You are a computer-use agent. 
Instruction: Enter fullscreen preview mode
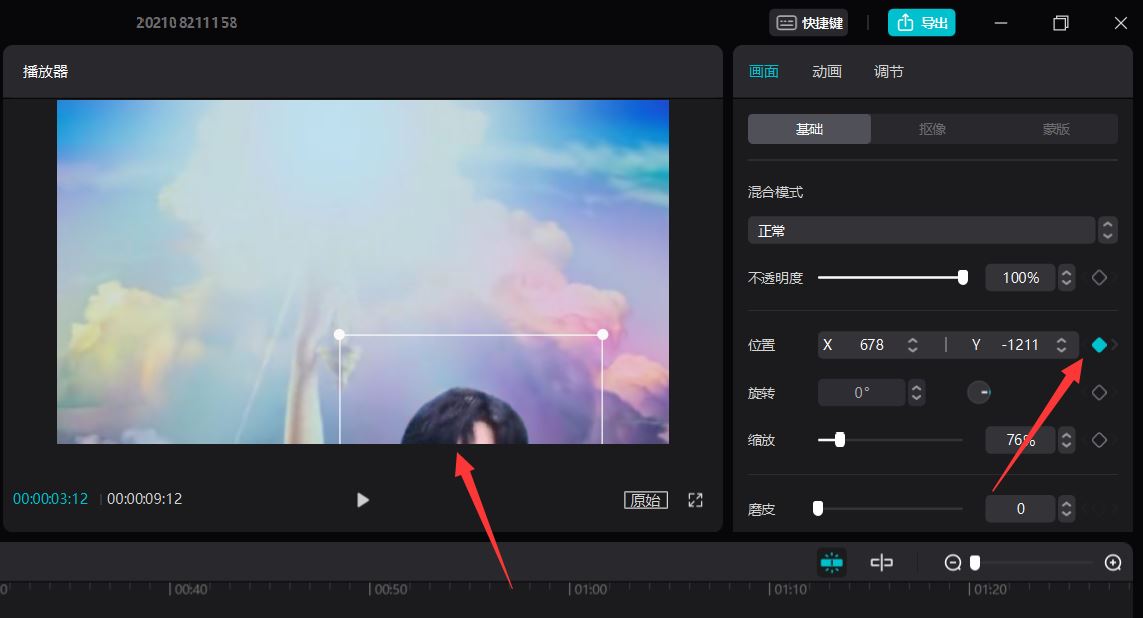click(x=695, y=500)
